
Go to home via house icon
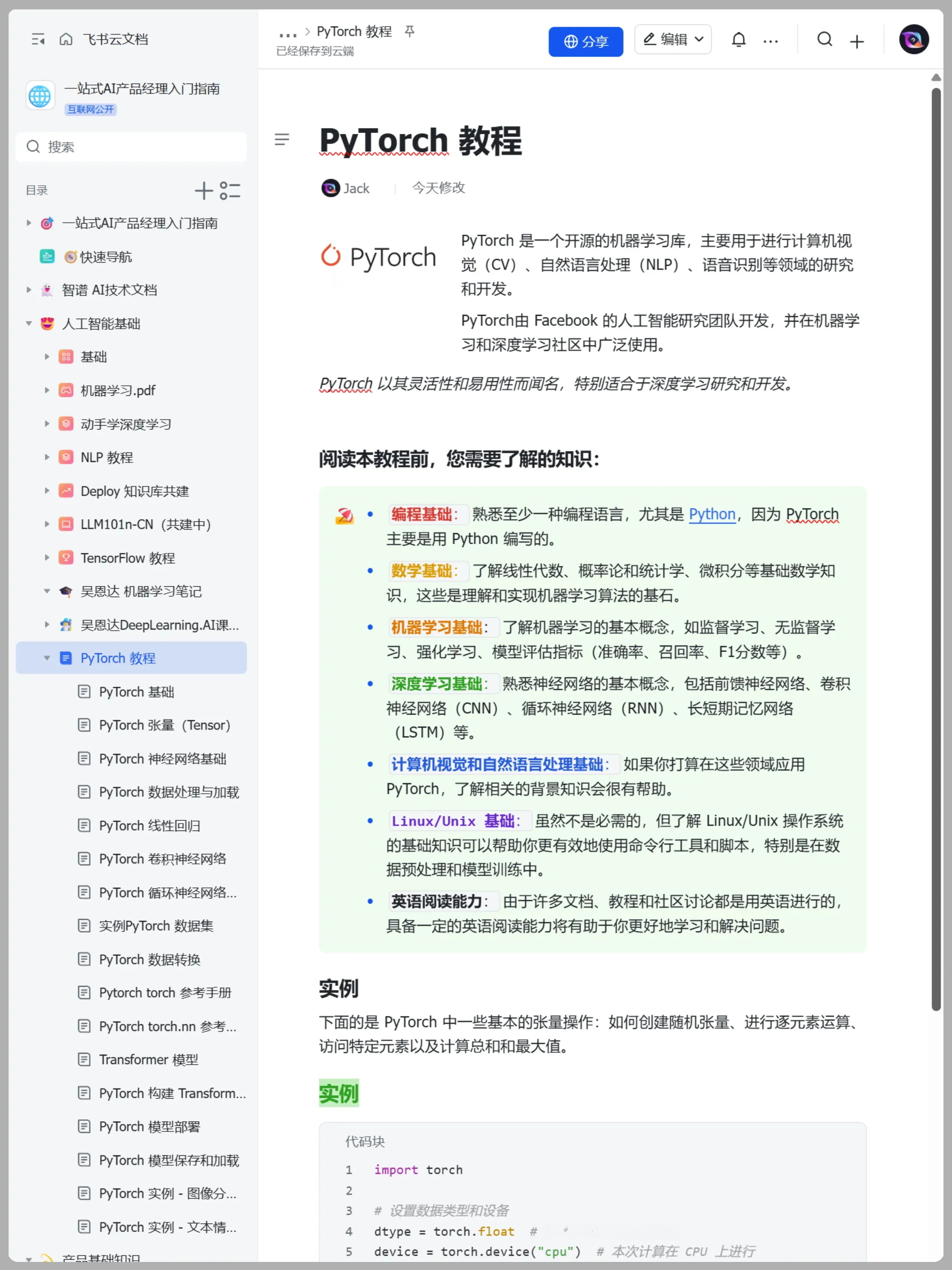coord(66,39)
